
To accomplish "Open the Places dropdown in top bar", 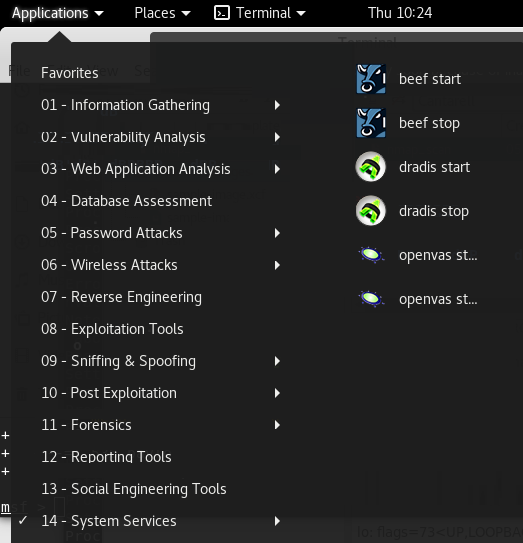I will pyautogui.click(x=162, y=13).
